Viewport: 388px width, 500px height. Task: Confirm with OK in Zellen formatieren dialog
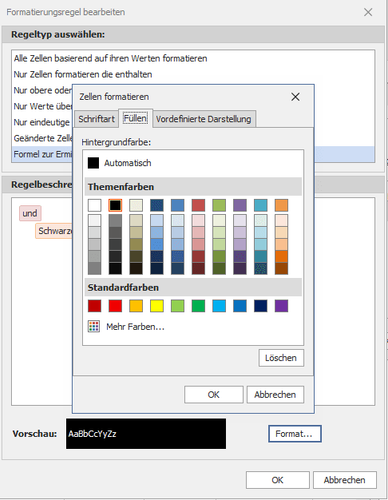[214, 395]
